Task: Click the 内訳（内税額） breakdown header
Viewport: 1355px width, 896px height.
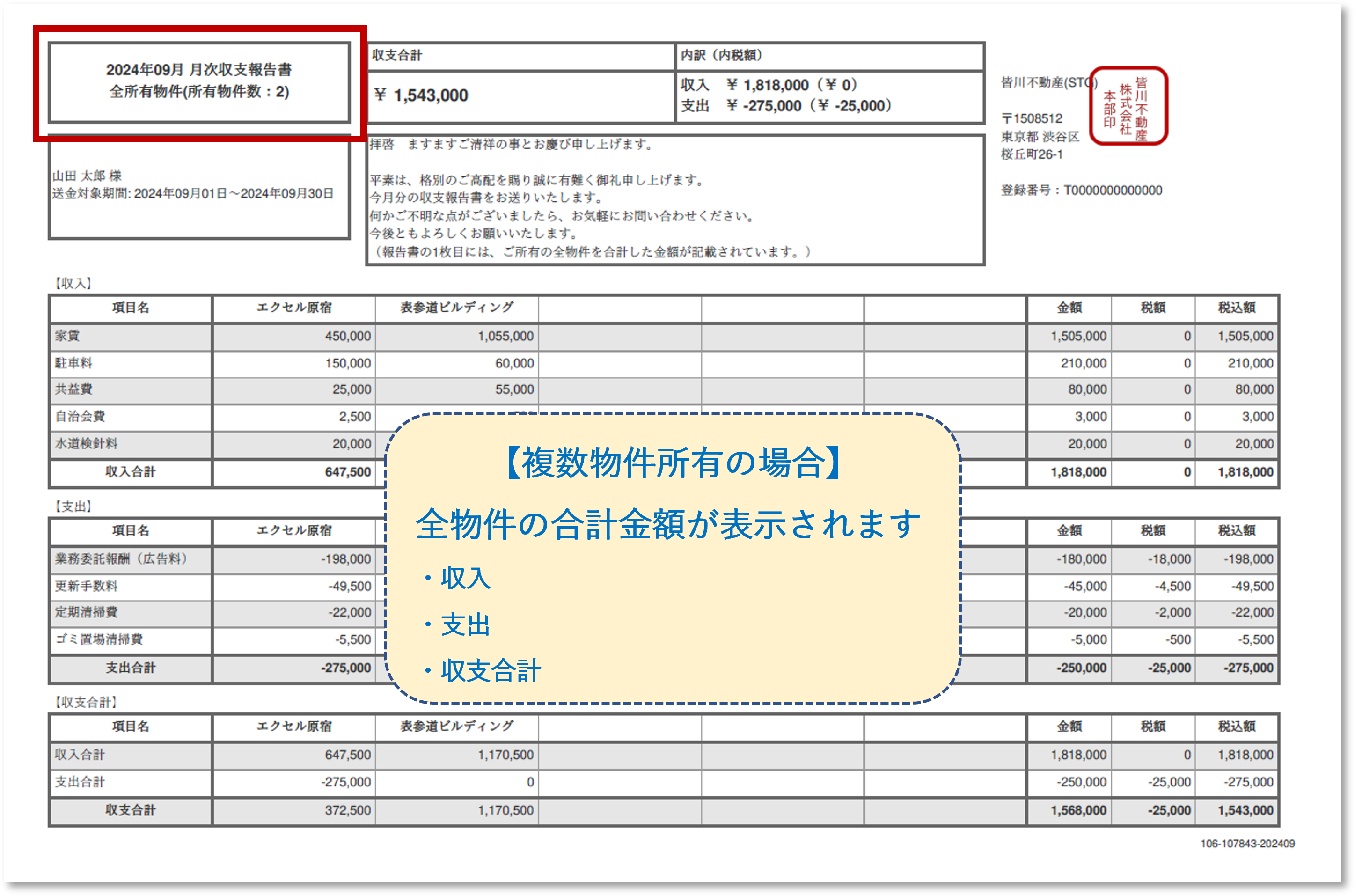Action: pyautogui.click(x=721, y=55)
